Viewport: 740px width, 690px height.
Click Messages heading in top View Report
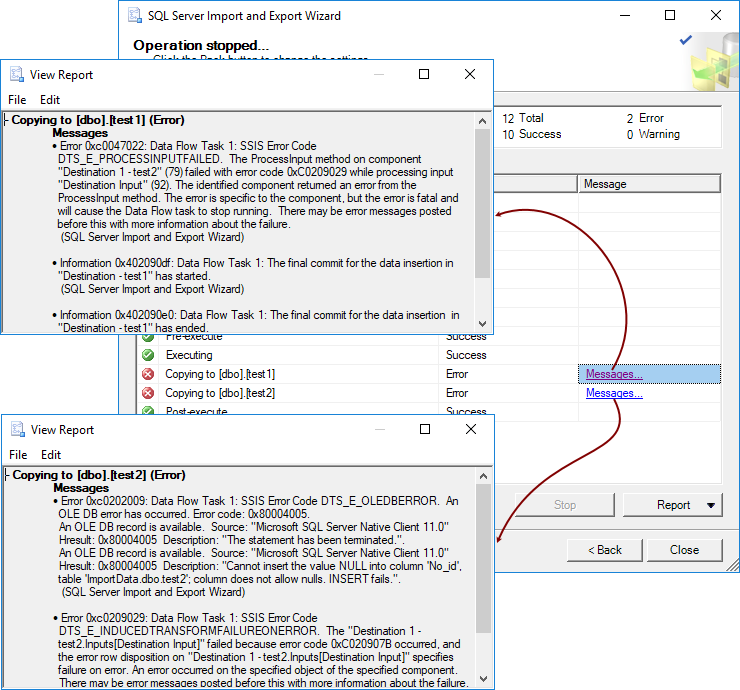coord(80,133)
